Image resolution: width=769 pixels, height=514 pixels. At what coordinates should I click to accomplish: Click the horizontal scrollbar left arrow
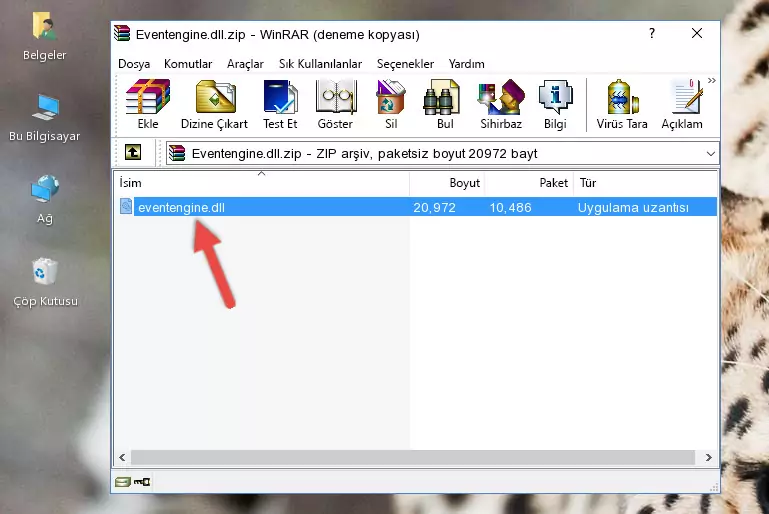pos(123,457)
